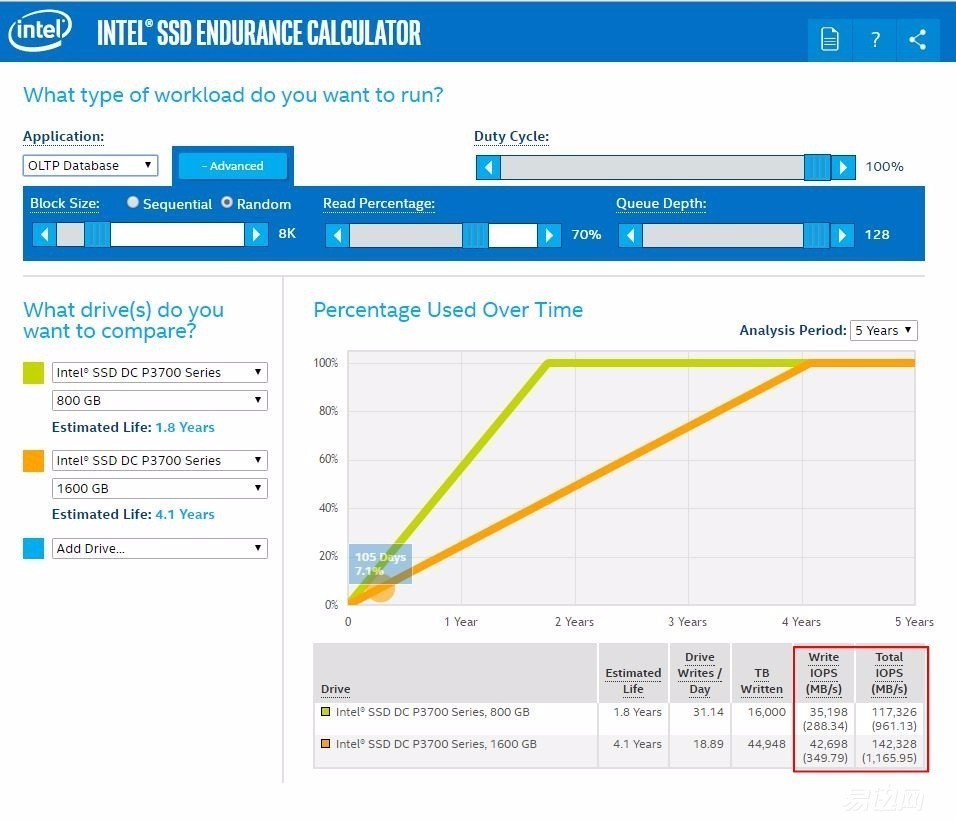Click the share icon in header
The width and height of the screenshot is (956, 822).
click(917, 40)
